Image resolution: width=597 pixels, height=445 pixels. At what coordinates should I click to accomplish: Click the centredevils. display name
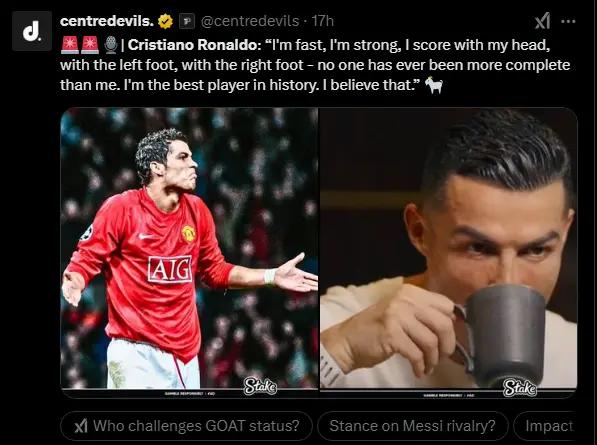pos(107,21)
